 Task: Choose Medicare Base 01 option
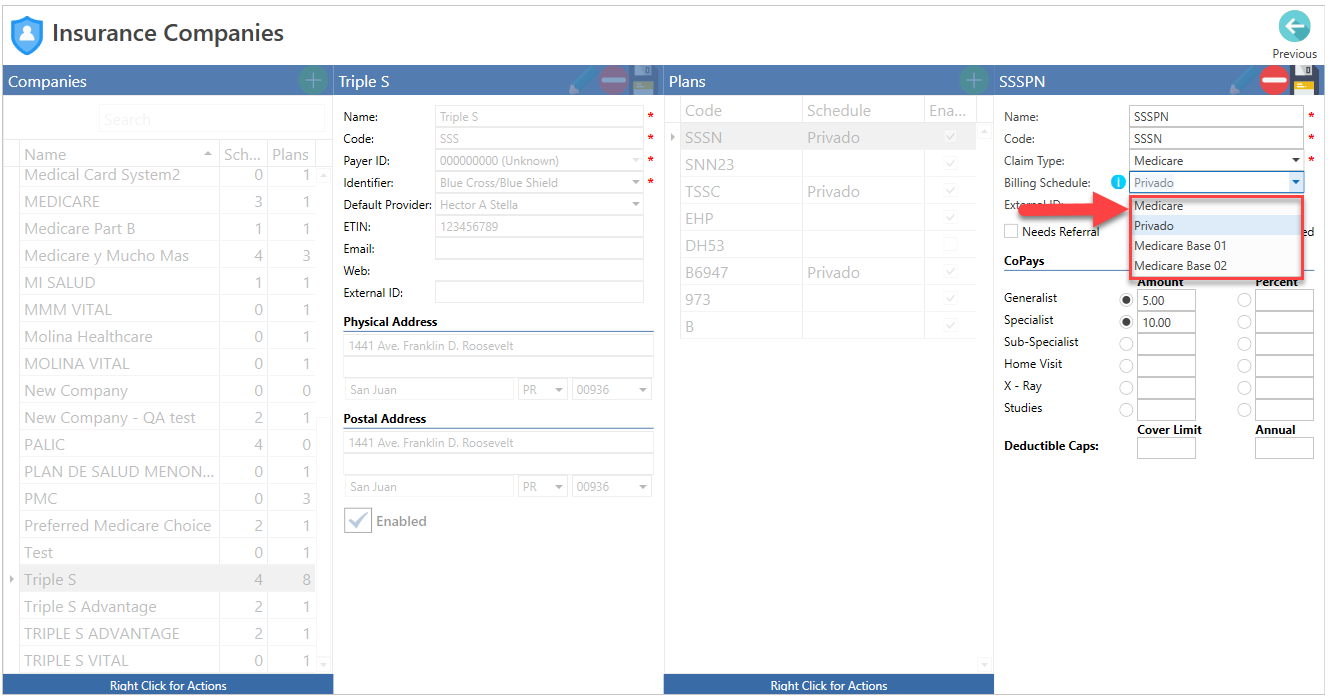click(1217, 246)
